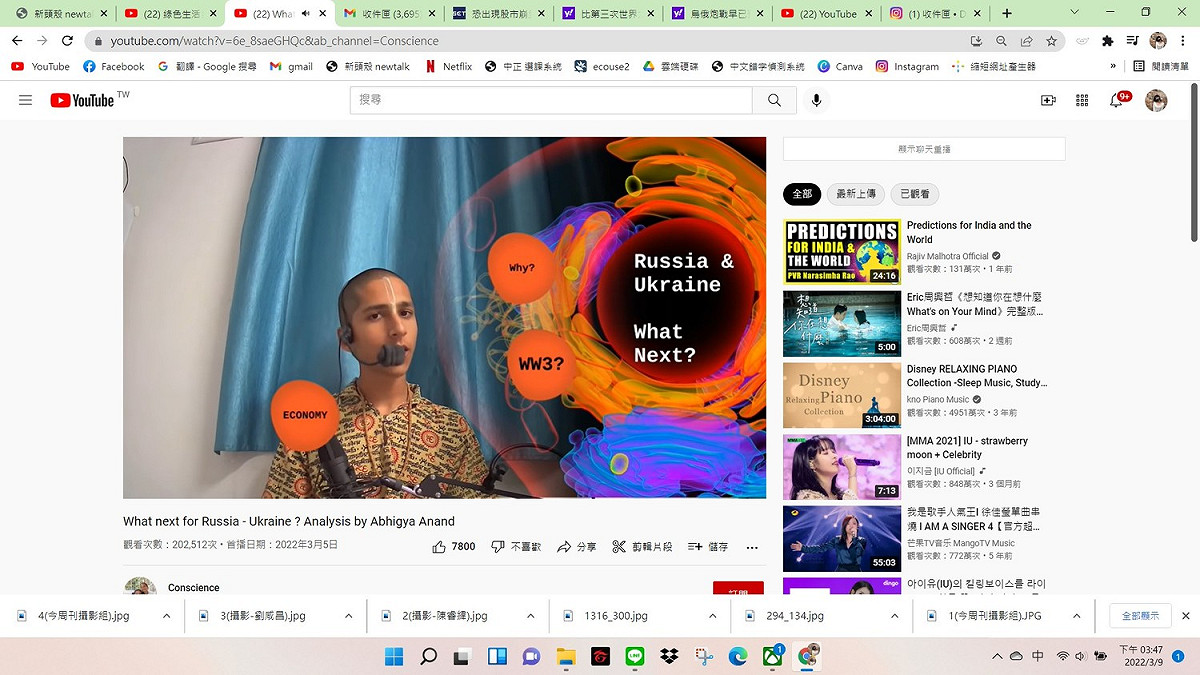1200x675 pixels.
Task: Switch to the 綠色生活 YouTube tab
Action: click(x=169, y=14)
